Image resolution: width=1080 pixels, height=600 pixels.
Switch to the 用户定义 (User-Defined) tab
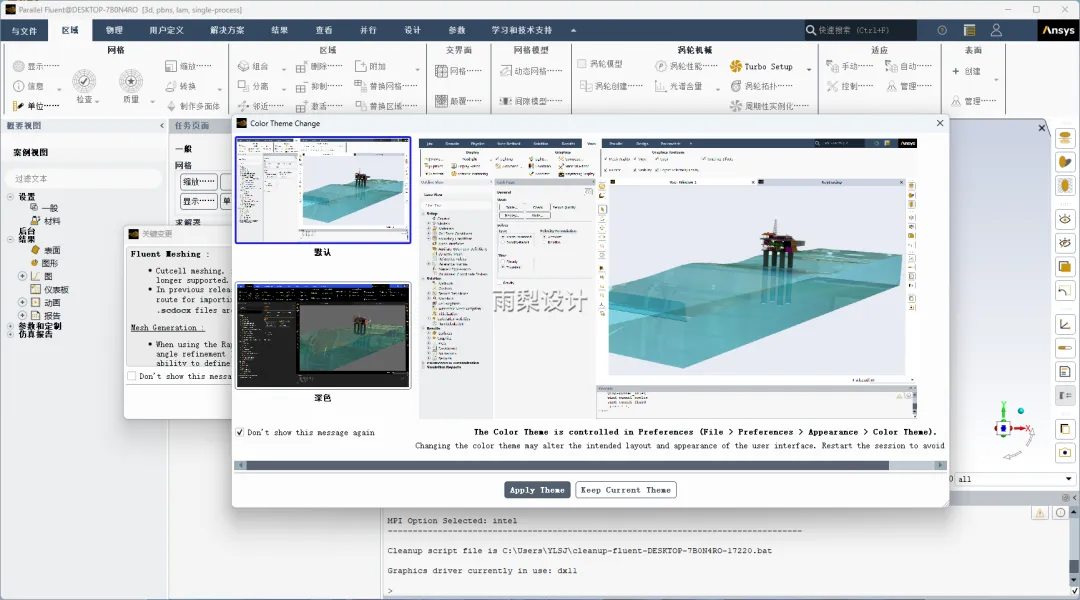click(167, 30)
